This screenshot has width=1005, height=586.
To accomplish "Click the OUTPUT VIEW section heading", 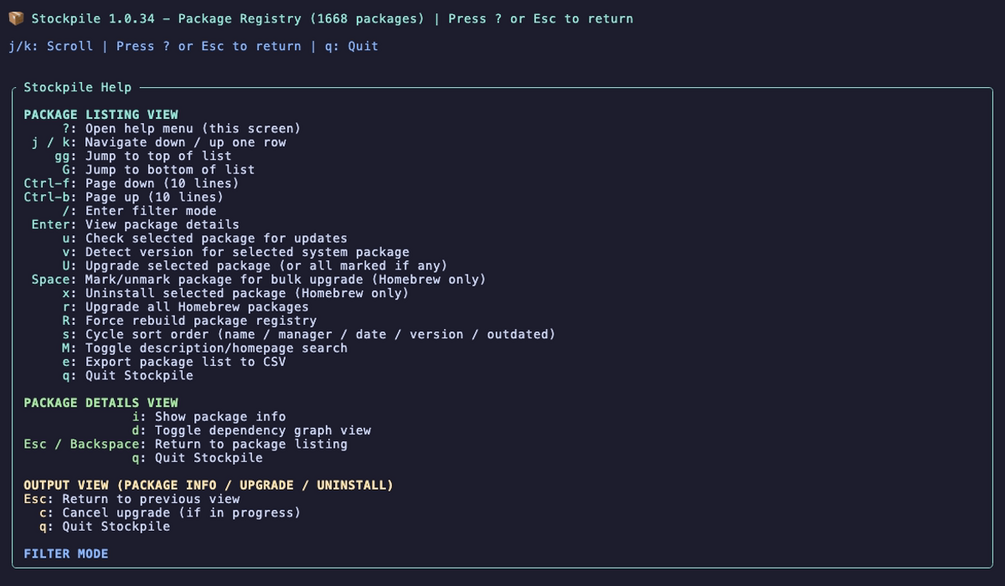I will tap(208, 485).
